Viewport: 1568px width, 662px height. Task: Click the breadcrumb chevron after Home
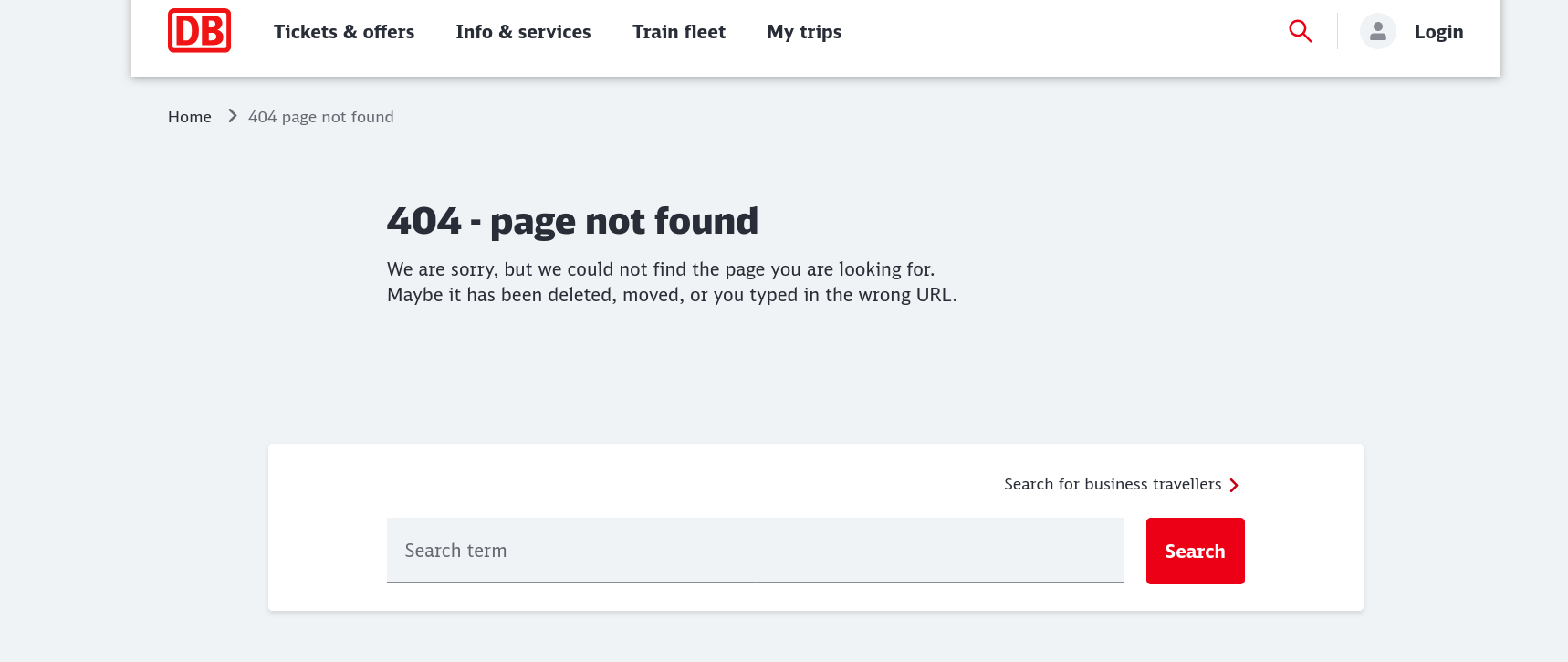233,116
